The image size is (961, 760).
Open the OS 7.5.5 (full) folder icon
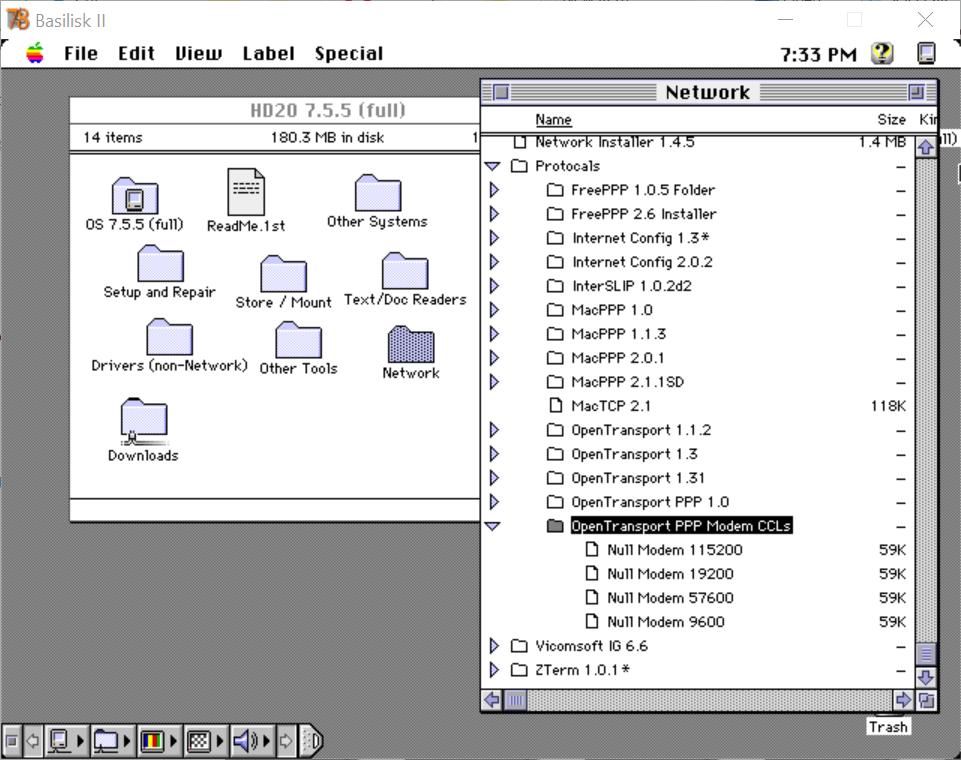(x=135, y=196)
